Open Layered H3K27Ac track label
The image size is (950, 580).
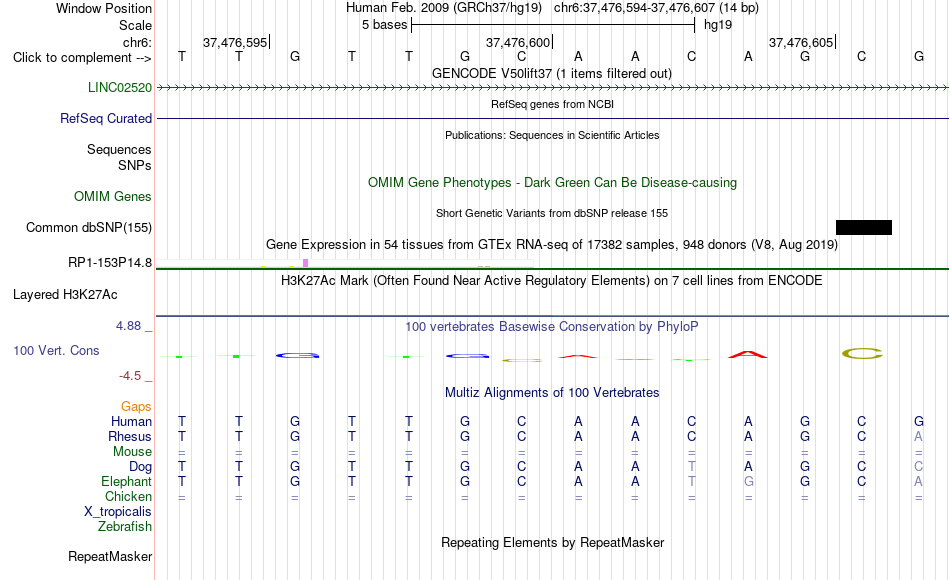point(65,295)
